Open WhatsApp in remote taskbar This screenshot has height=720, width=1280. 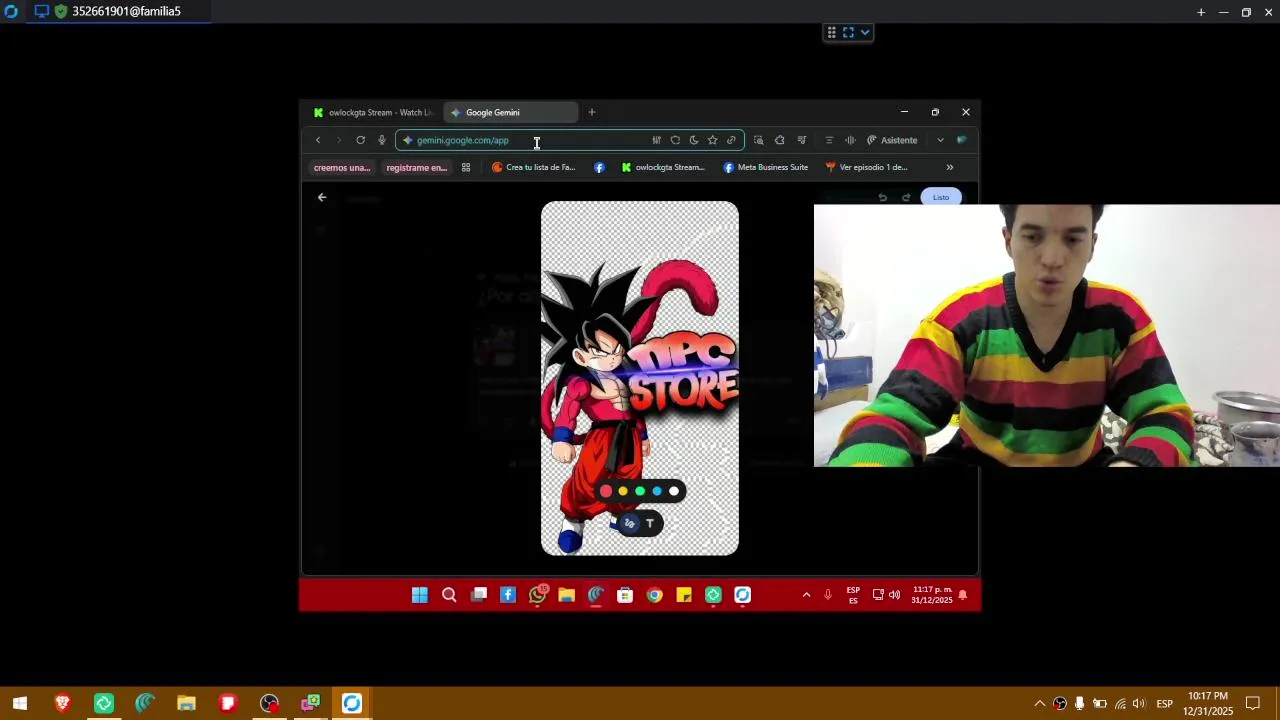point(538,595)
